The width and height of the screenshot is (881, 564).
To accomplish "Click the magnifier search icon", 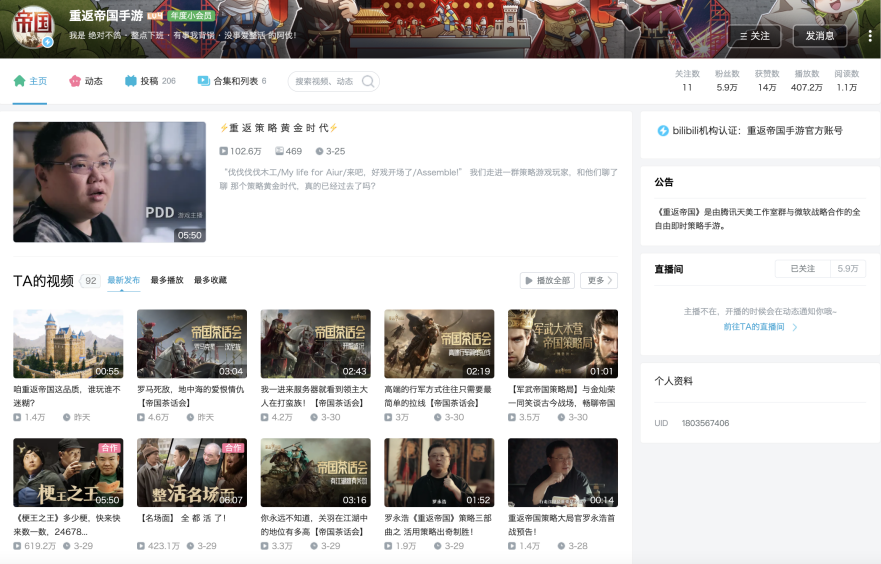I will (x=368, y=81).
